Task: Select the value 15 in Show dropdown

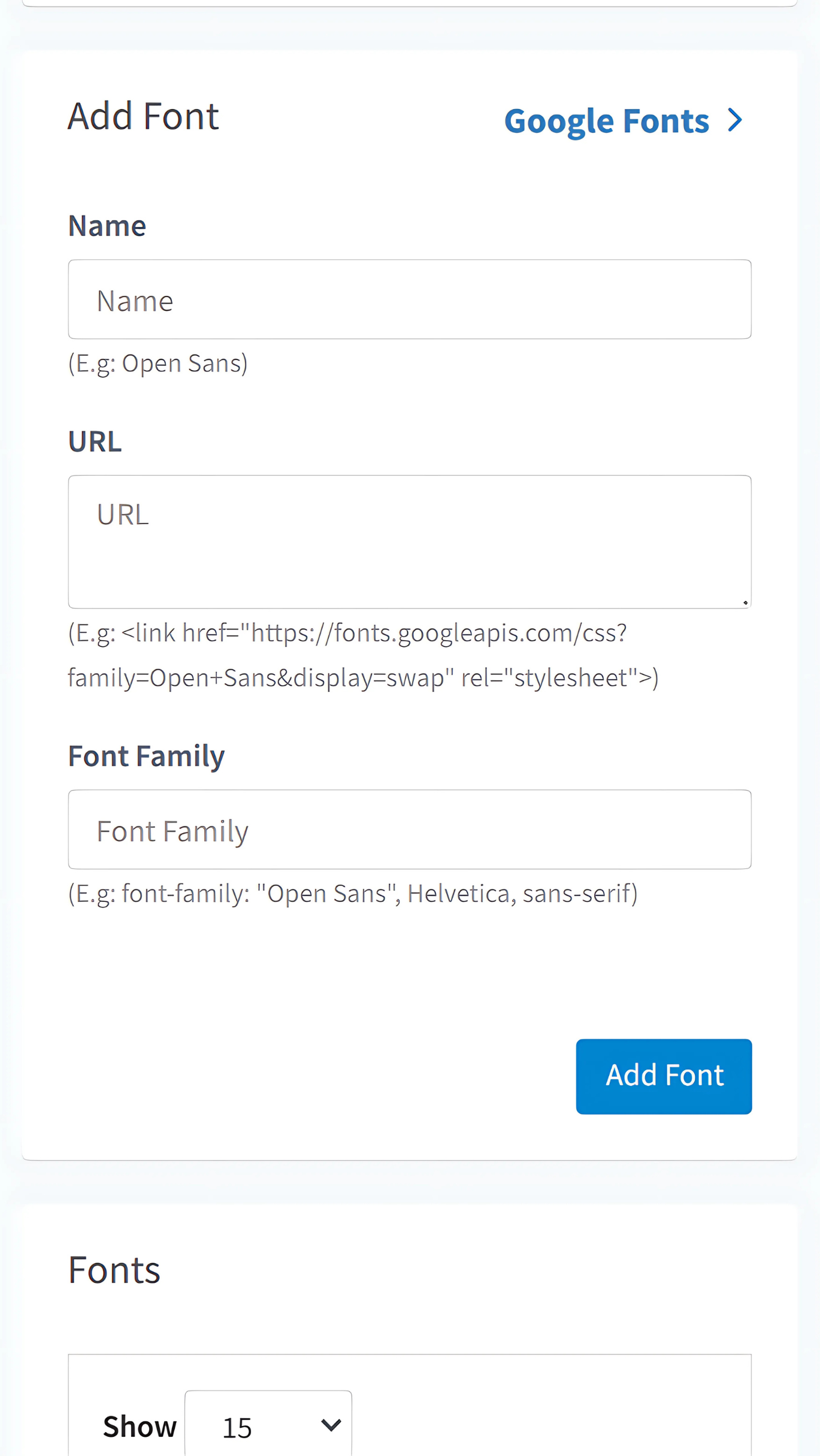Action: [237, 1428]
